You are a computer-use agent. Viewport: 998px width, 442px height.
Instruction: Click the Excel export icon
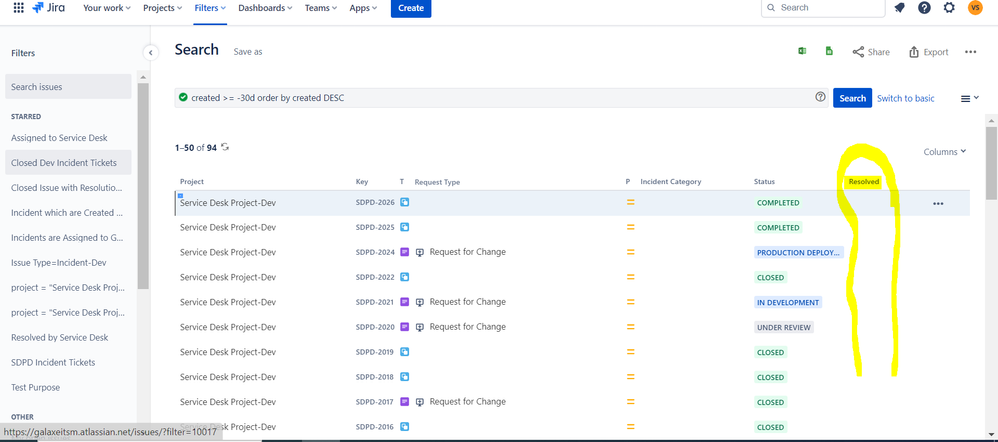(x=803, y=52)
